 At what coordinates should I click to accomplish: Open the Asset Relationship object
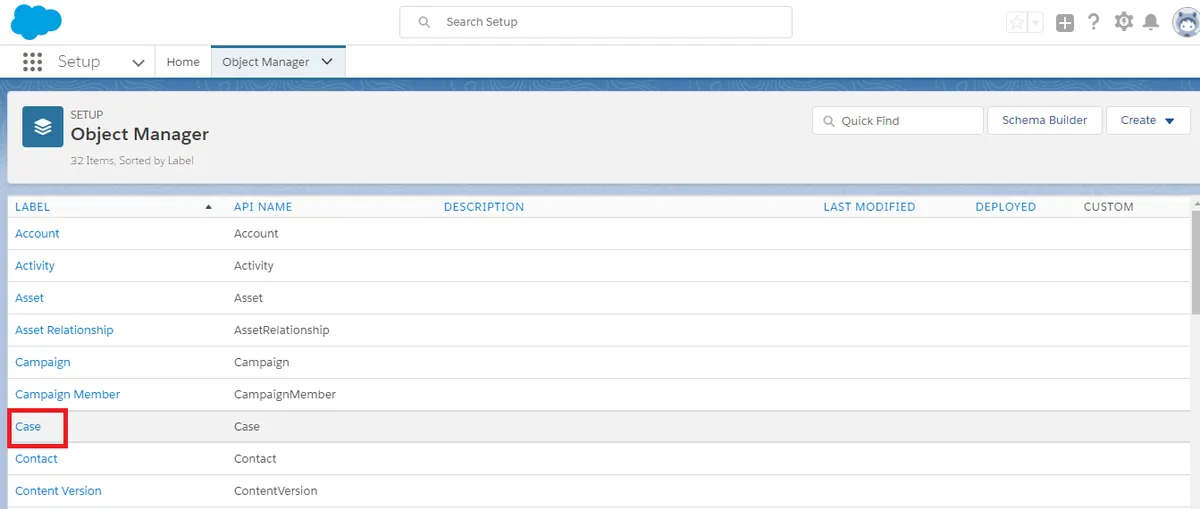[64, 330]
